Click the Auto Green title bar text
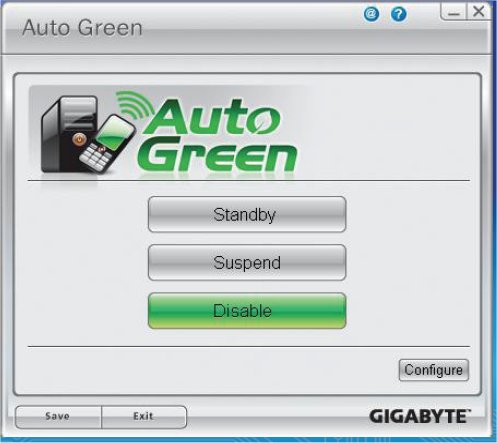The image size is (497, 443). pos(82,27)
